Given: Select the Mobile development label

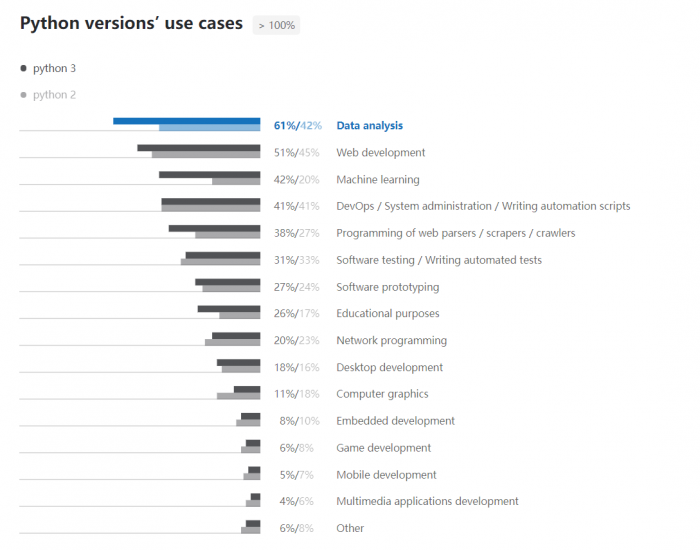Looking at the screenshot, I should pos(386,475).
